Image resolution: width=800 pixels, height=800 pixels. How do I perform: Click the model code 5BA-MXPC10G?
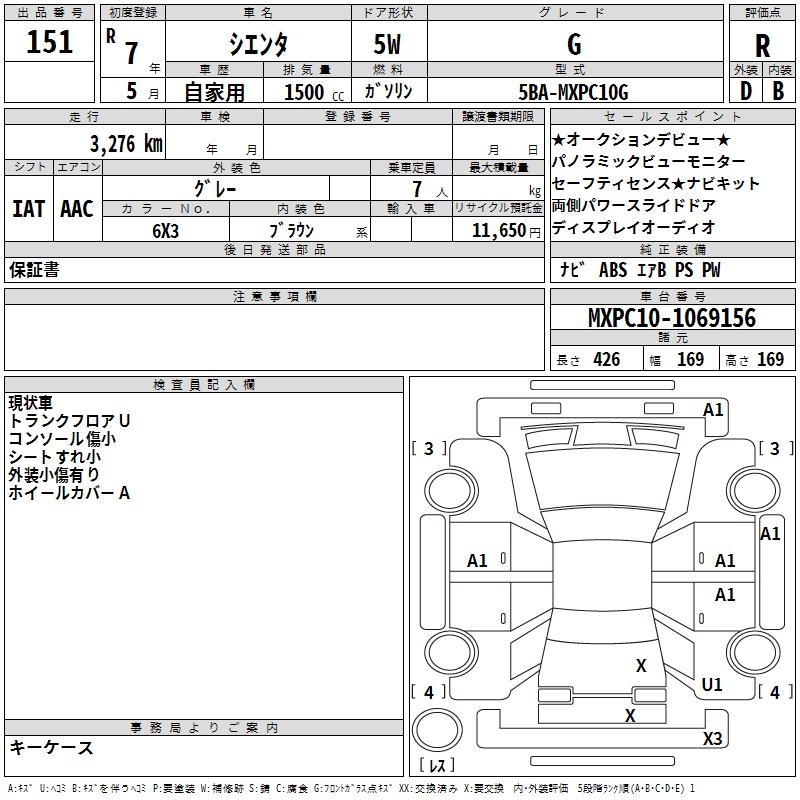pos(573,92)
